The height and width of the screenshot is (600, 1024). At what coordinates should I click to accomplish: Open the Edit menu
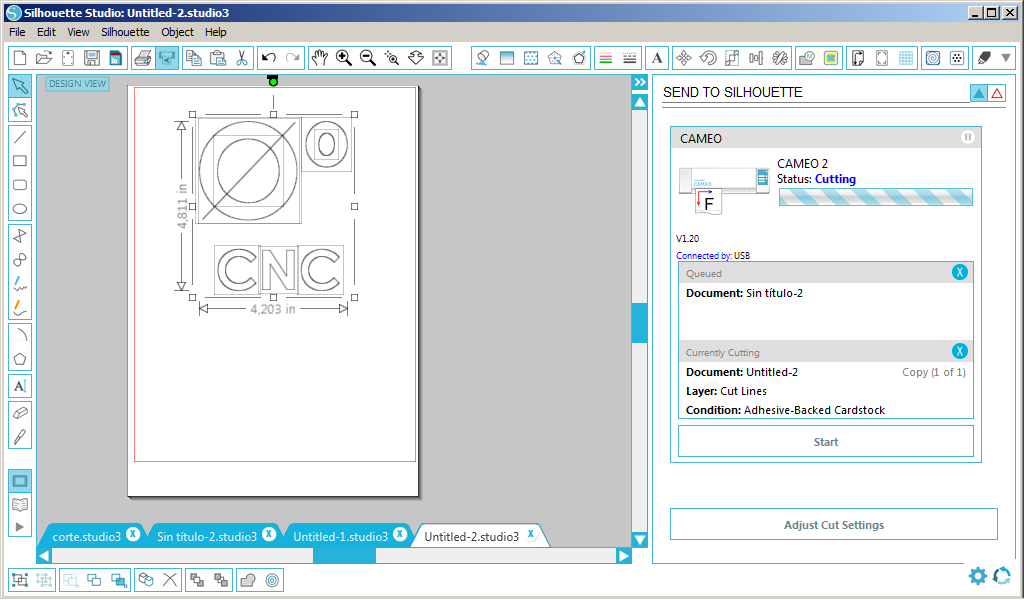tap(46, 32)
